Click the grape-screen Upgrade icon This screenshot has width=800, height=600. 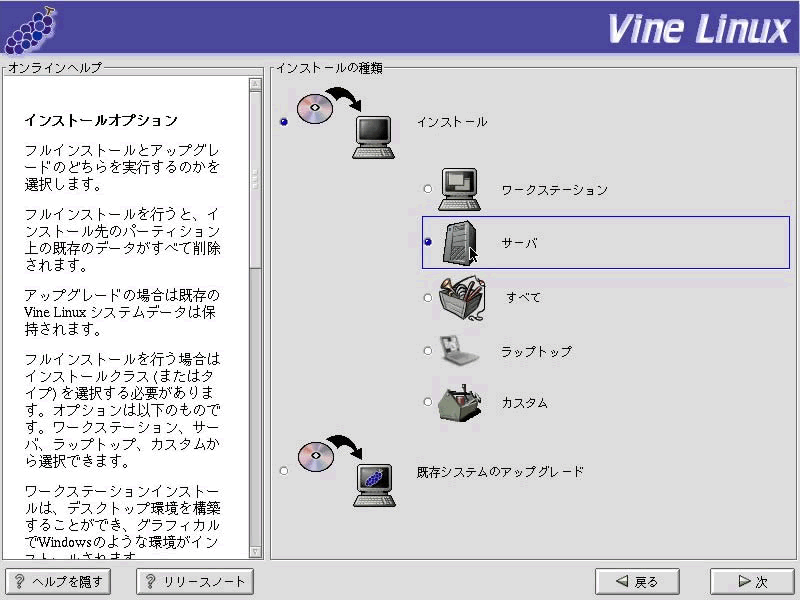pyautogui.click(x=347, y=471)
